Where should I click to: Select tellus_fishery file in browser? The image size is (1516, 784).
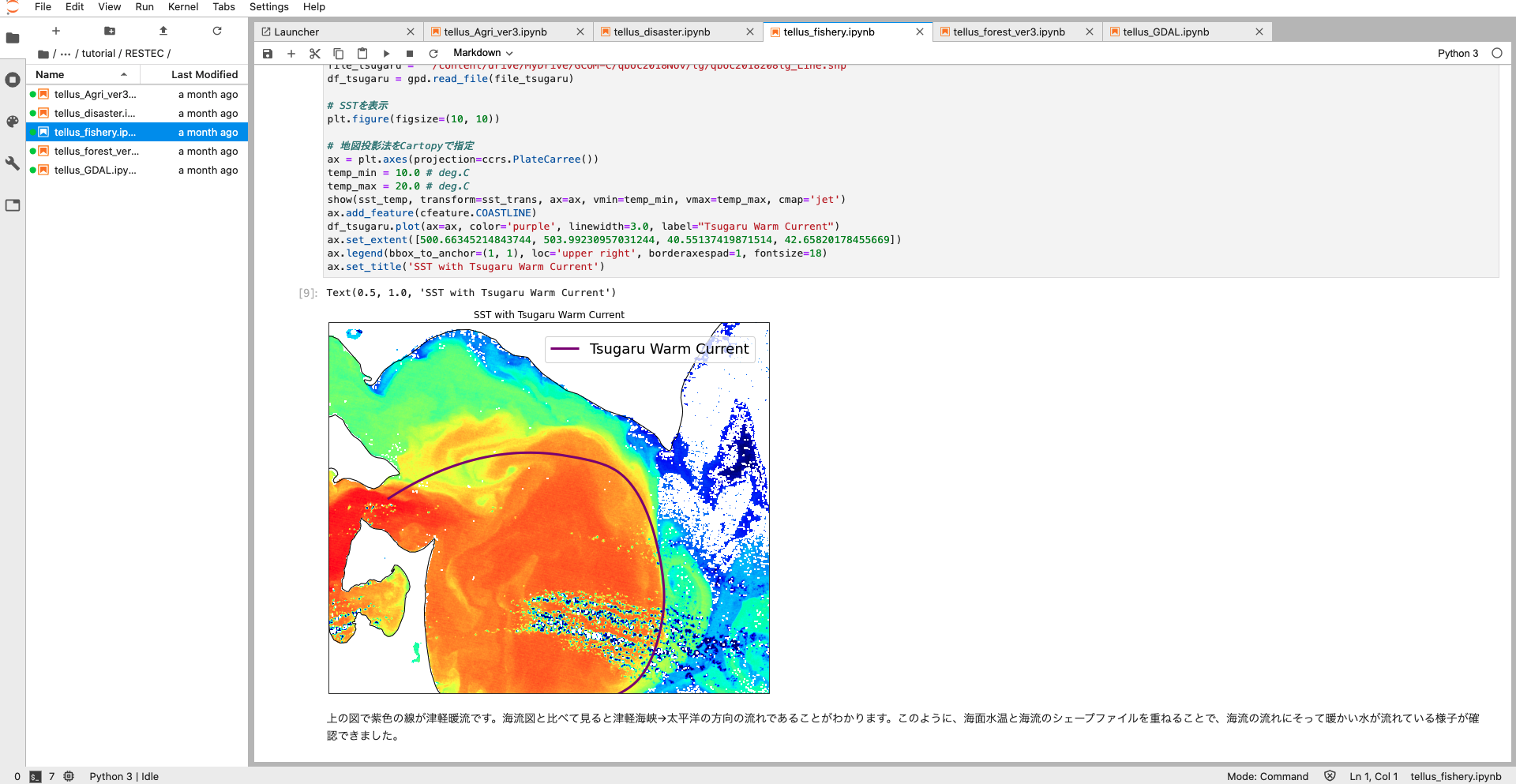click(137, 132)
